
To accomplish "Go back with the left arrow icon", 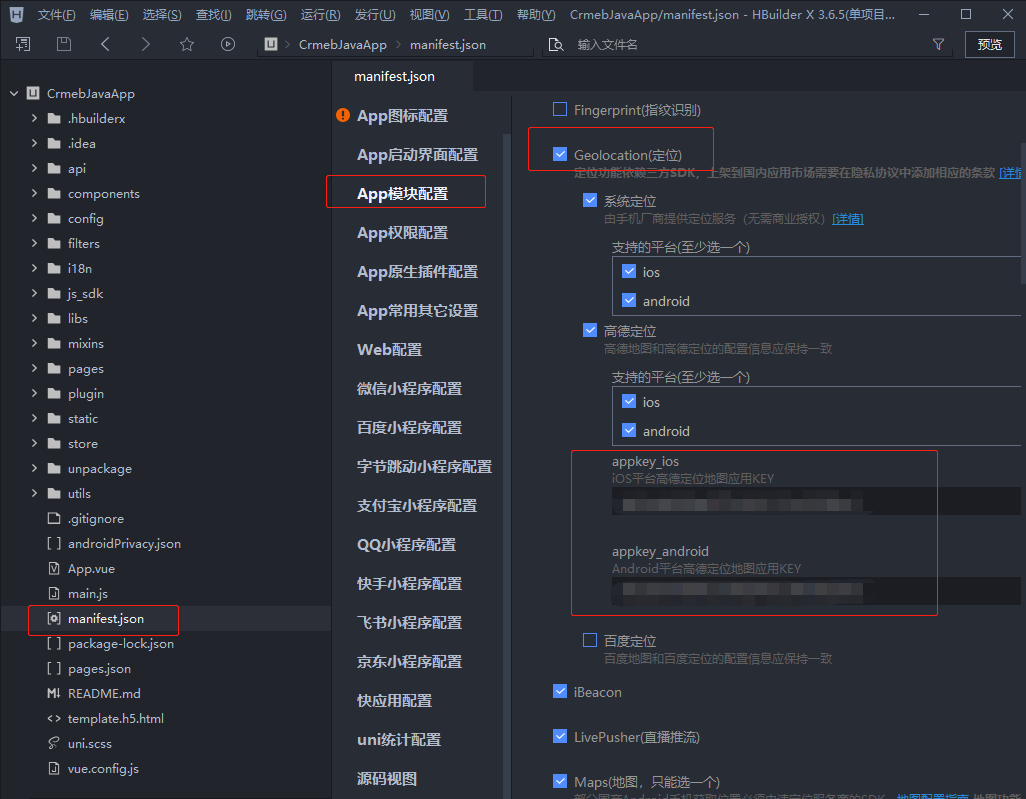I will [x=105, y=44].
